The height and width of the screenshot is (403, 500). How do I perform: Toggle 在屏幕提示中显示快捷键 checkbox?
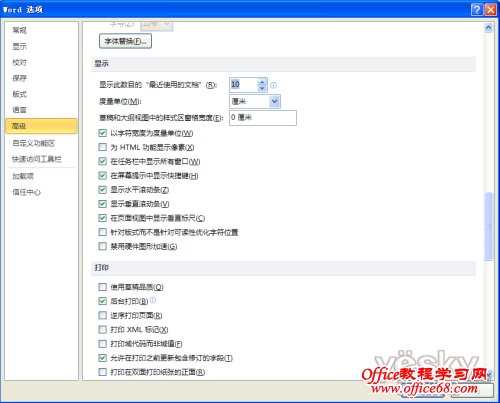pos(102,176)
